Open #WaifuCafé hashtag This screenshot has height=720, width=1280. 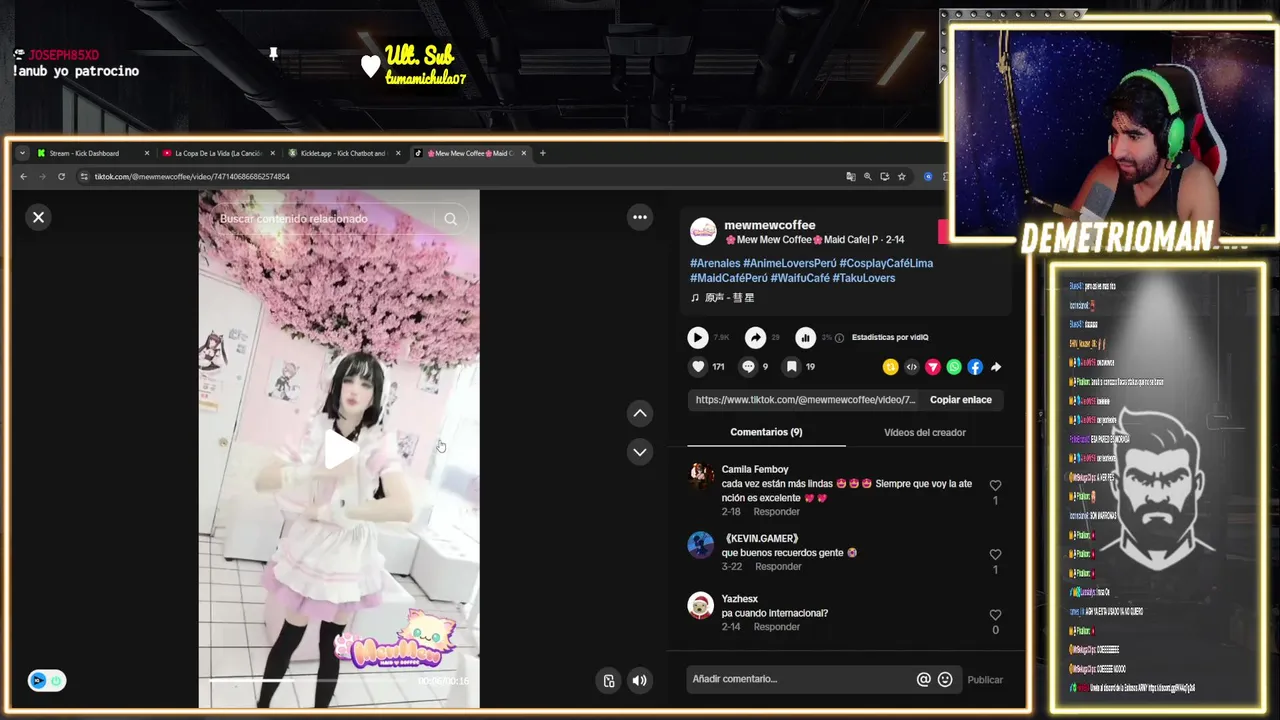[800, 278]
